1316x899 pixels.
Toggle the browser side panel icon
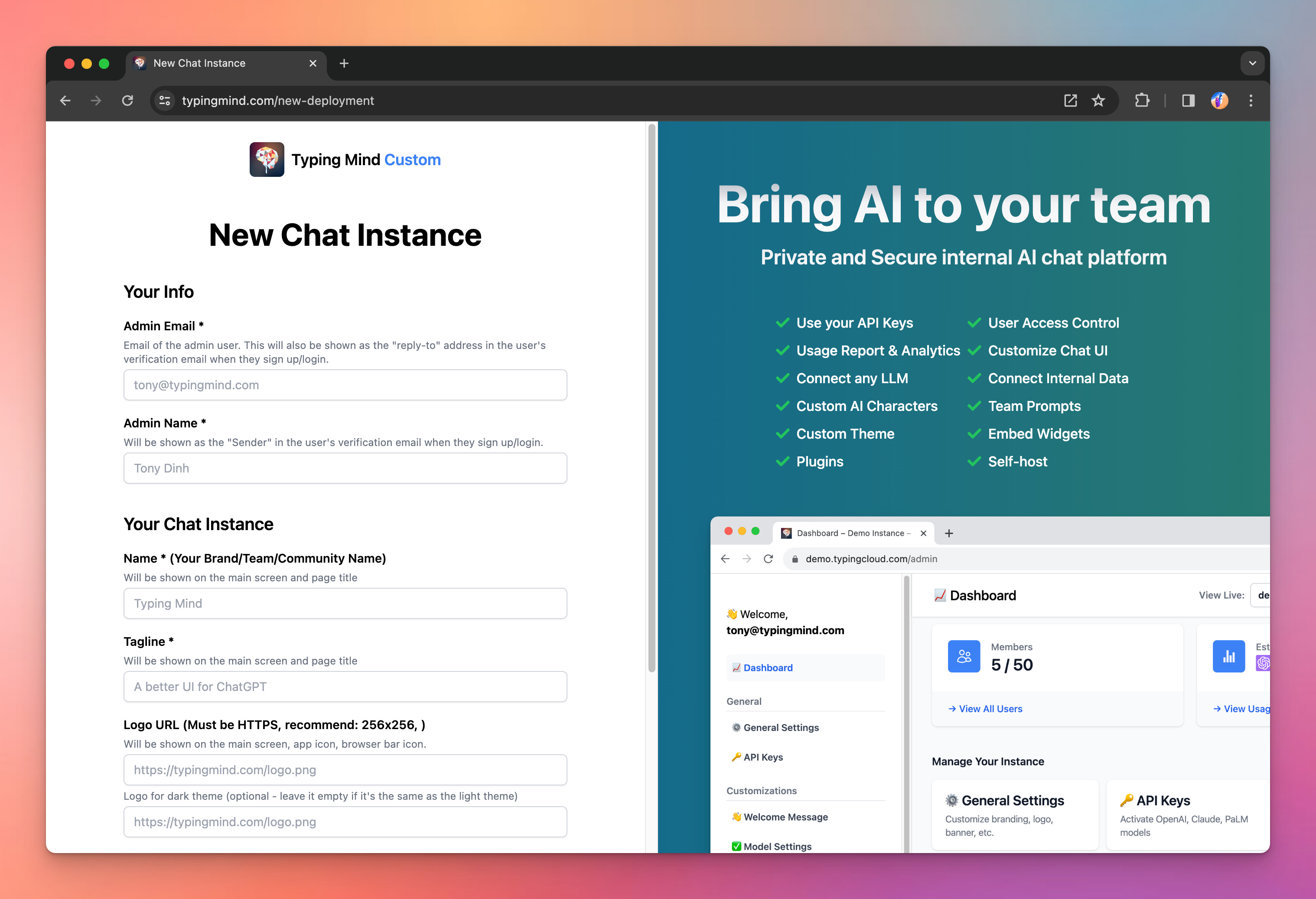click(x=1188, y=101)
